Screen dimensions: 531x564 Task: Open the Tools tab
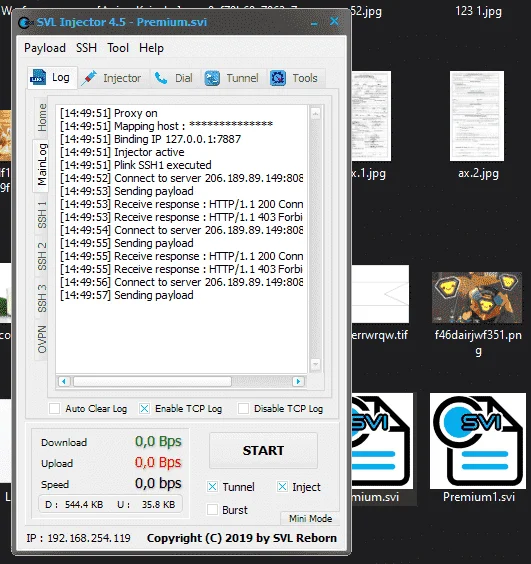(x=296, y=78)
